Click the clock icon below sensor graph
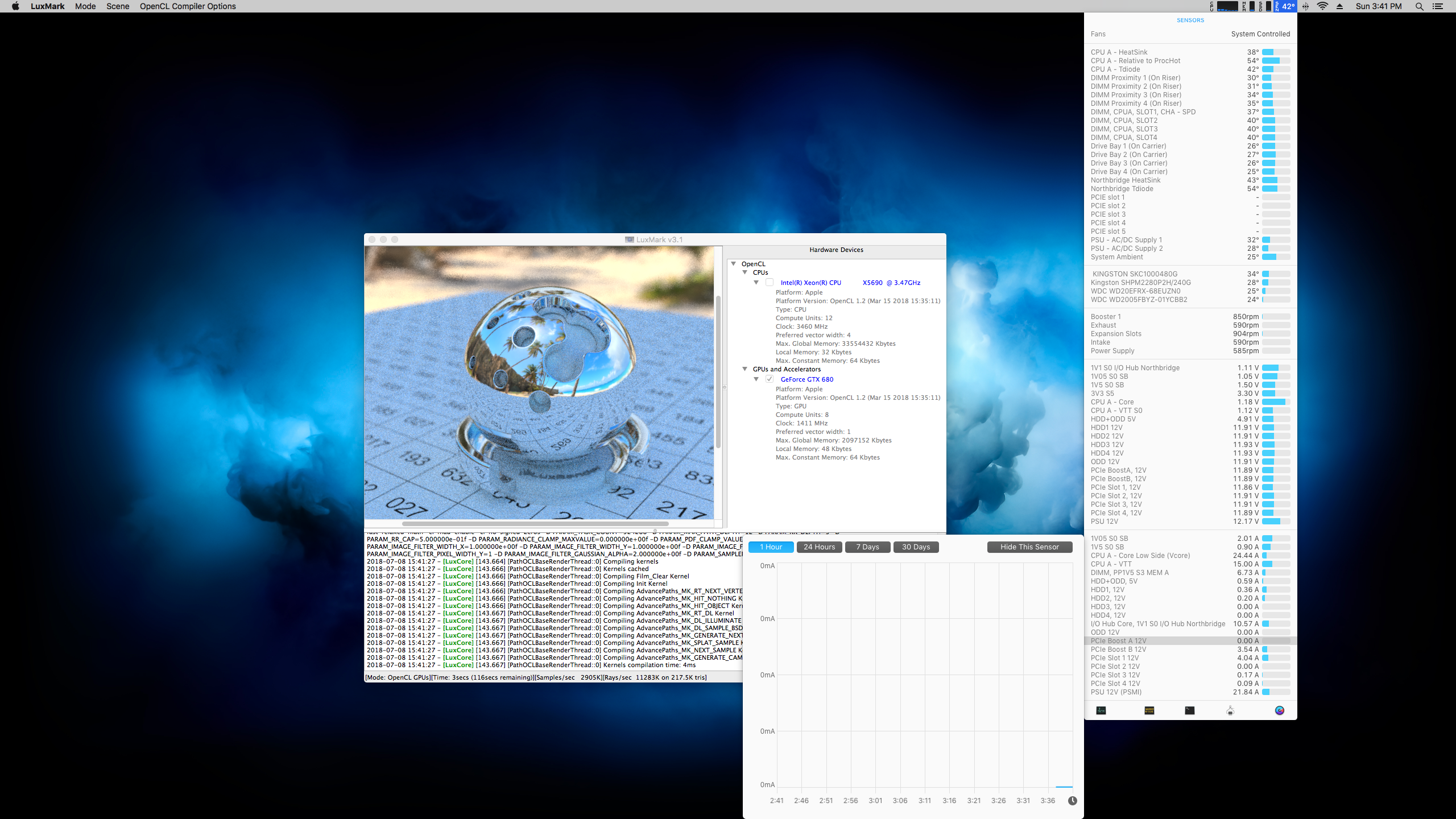This screenshot has width=1456, height=819. (x=1072, y=801)
